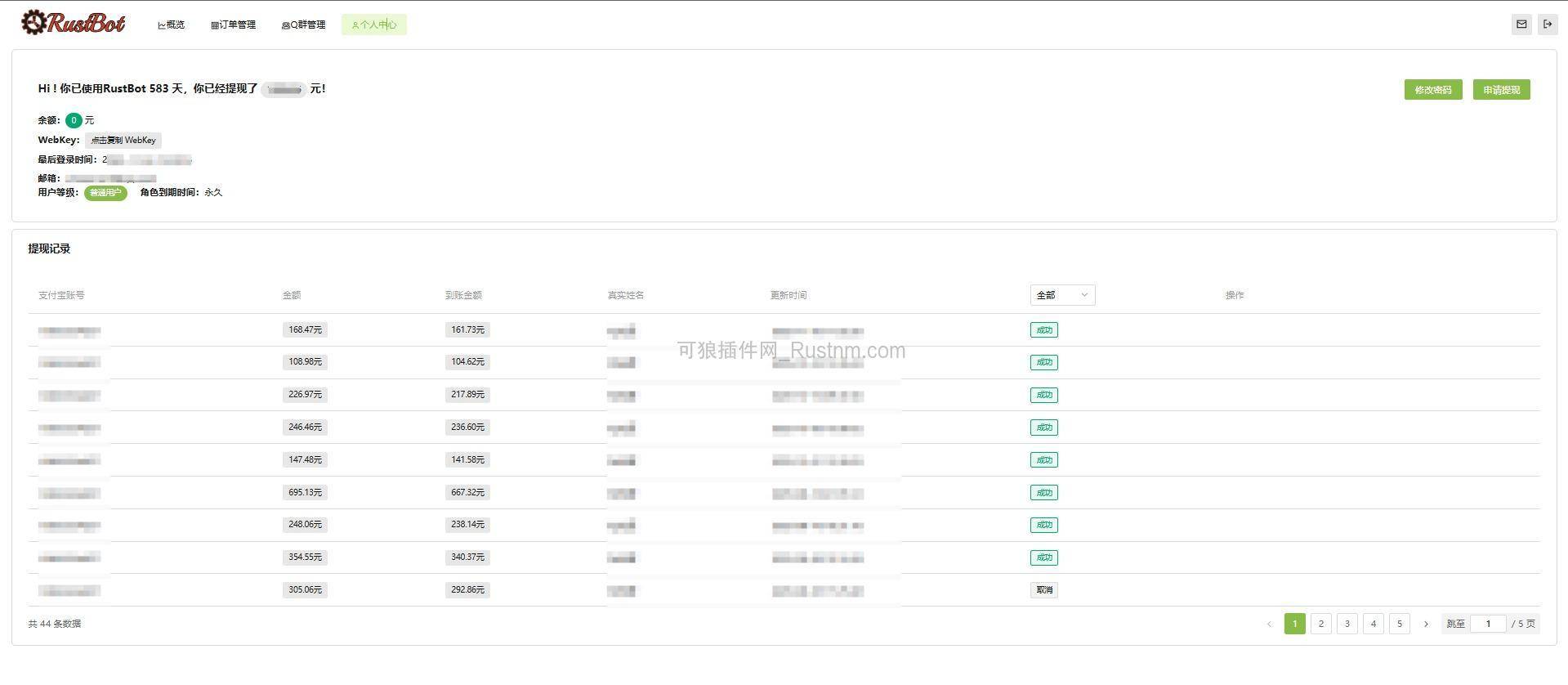Click the 修改密码 button
The image size is (1568, 685).
click(1433, 90)
